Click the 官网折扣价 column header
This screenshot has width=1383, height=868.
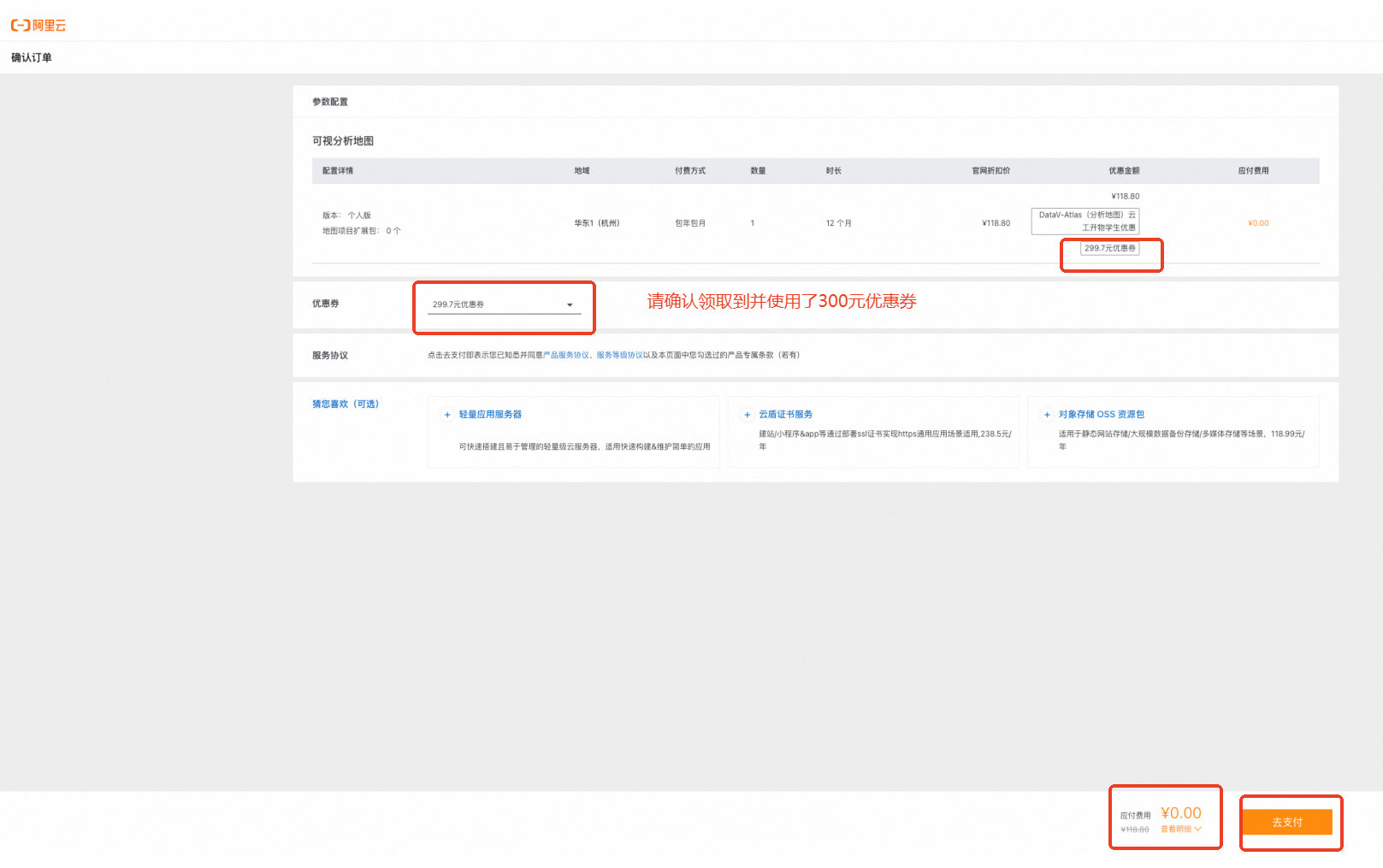tap(991, 171)
